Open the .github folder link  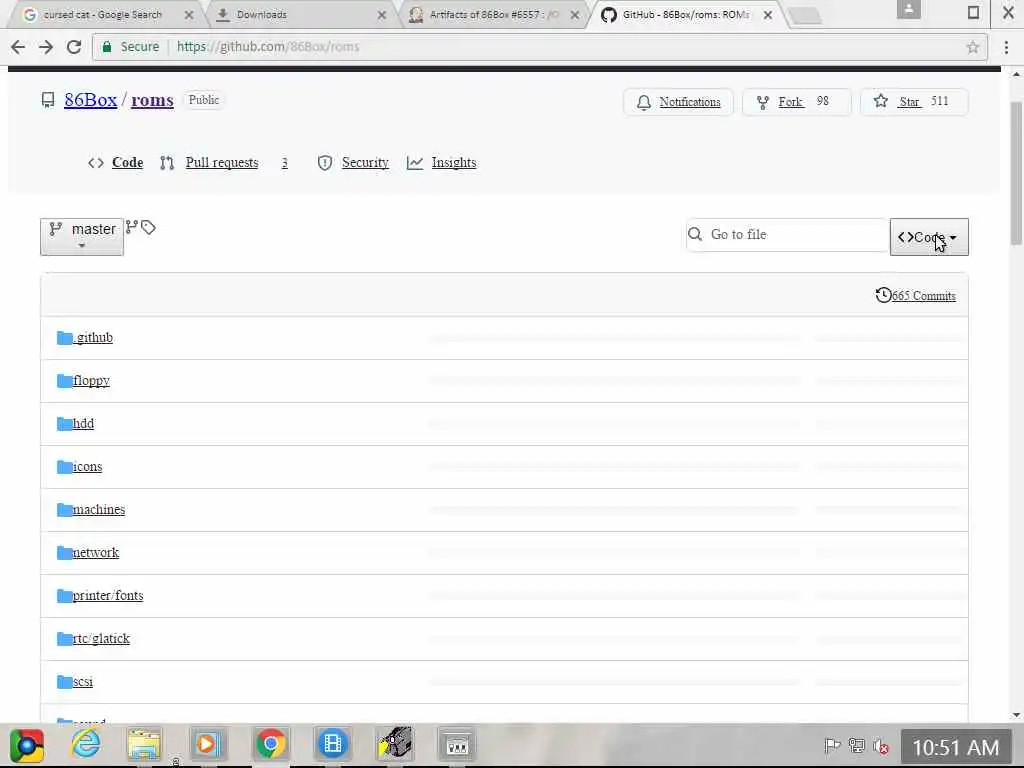click(x=93, y=338)
